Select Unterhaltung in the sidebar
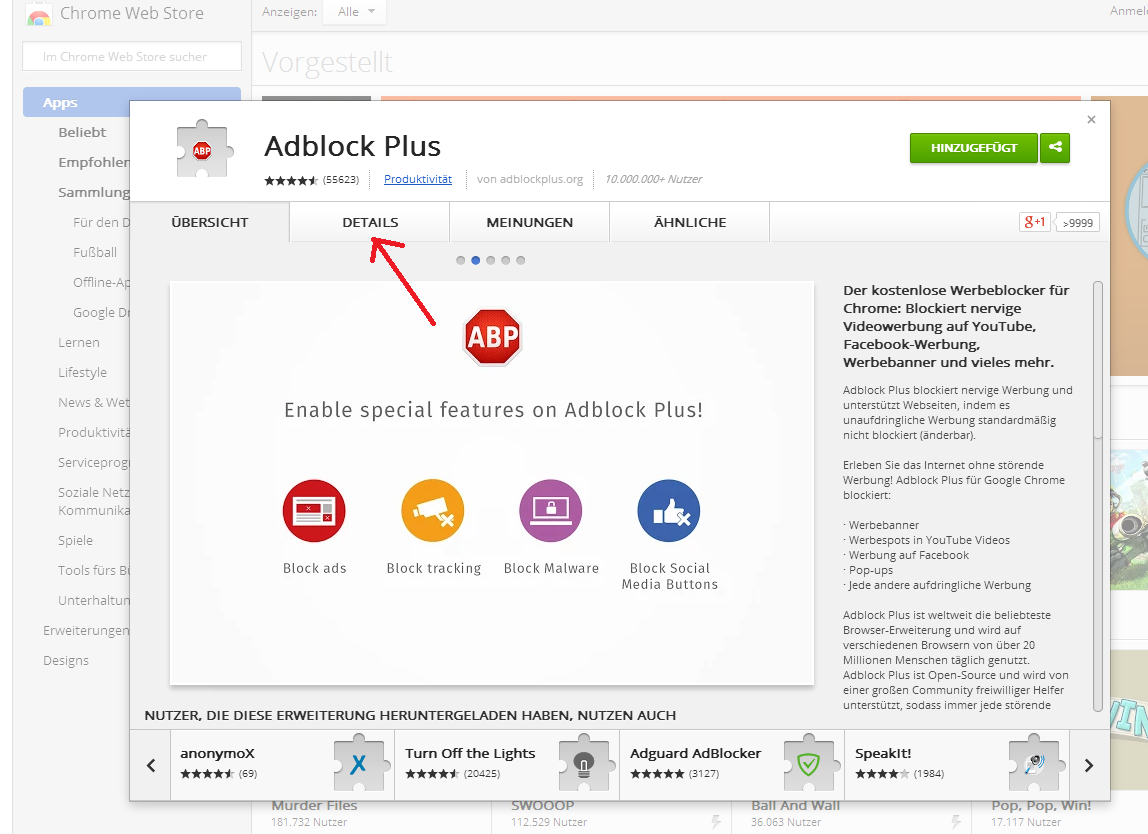1148x834 pixels. 94,600
